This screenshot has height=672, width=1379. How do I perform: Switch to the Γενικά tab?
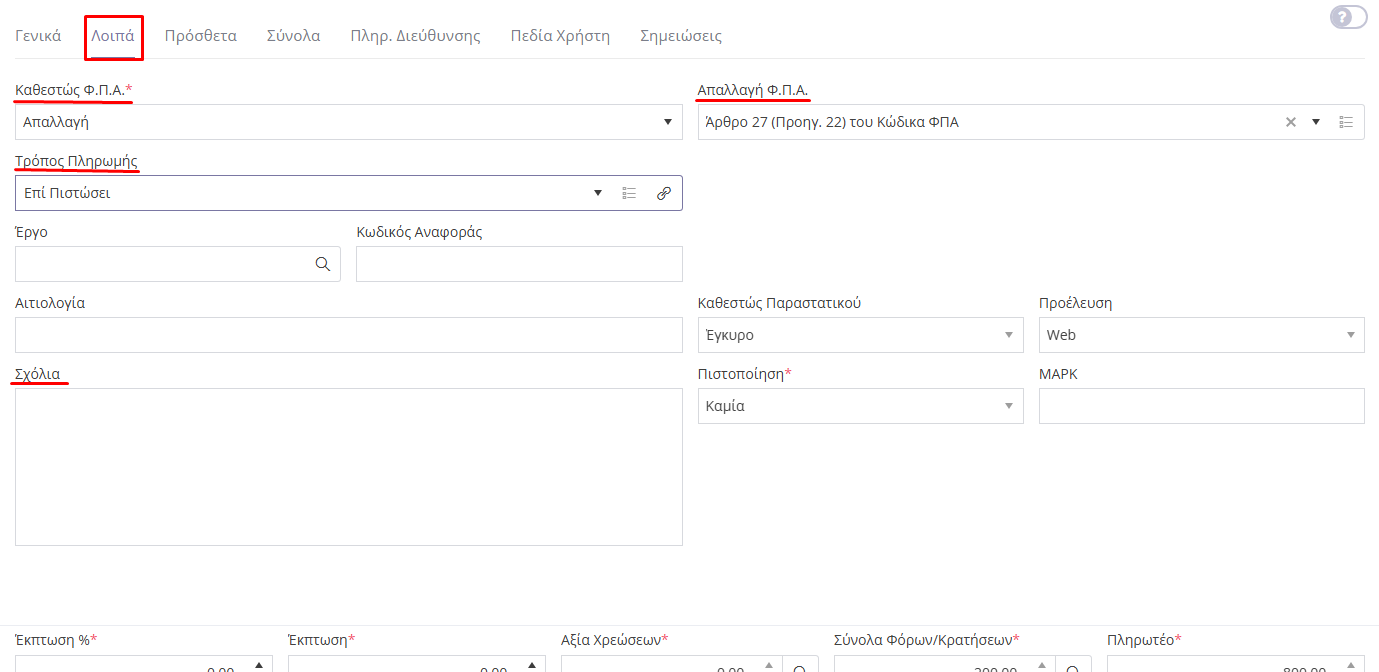pyautogui.click(x=38, y=36)
